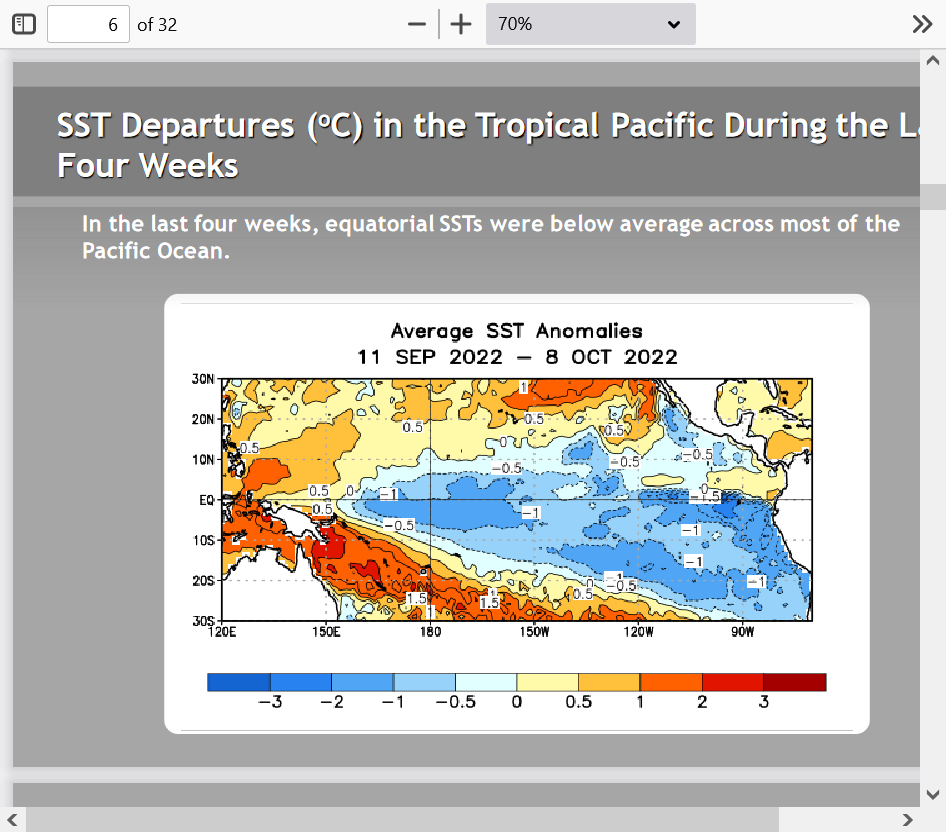Click the darkest blue legend swatch below -3

point(239,682)
